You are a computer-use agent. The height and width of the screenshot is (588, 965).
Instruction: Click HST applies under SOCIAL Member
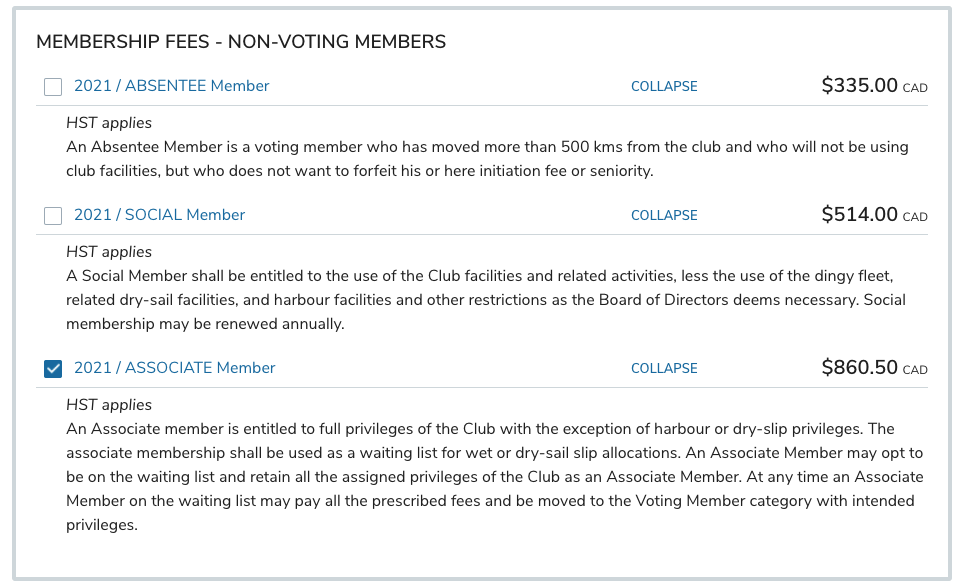pyautogui.click(x=109, y=252)
